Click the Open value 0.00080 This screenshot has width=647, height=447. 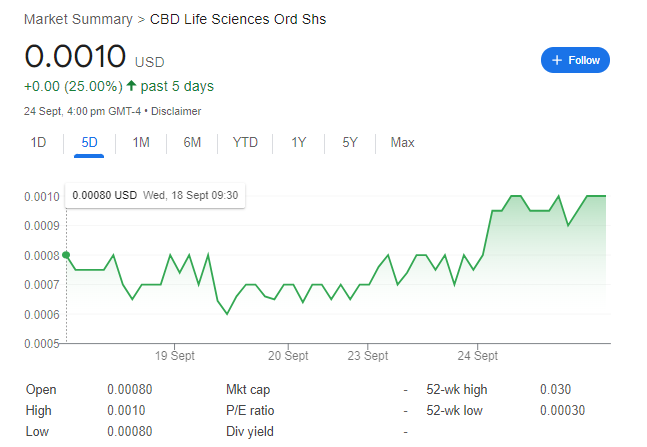pos(130,389)
